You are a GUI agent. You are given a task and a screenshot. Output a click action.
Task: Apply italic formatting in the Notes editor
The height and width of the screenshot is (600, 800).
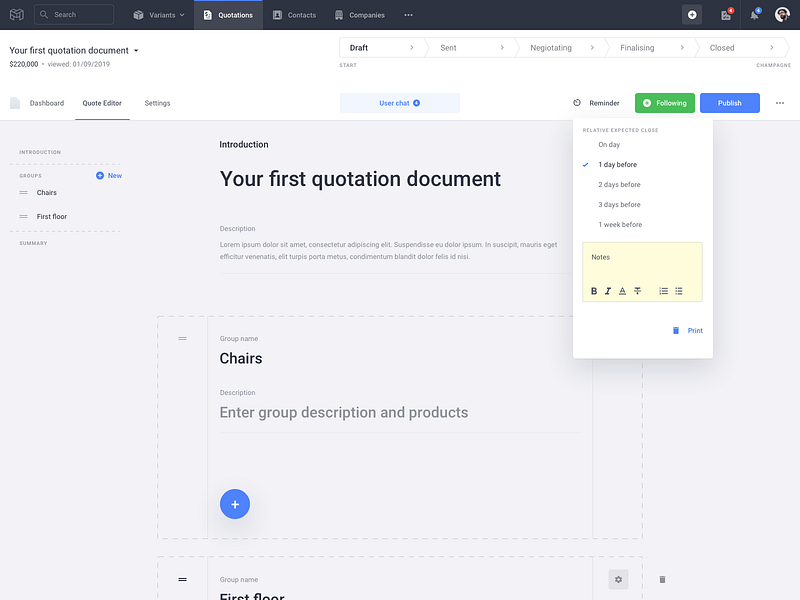[x=608, y=291]
